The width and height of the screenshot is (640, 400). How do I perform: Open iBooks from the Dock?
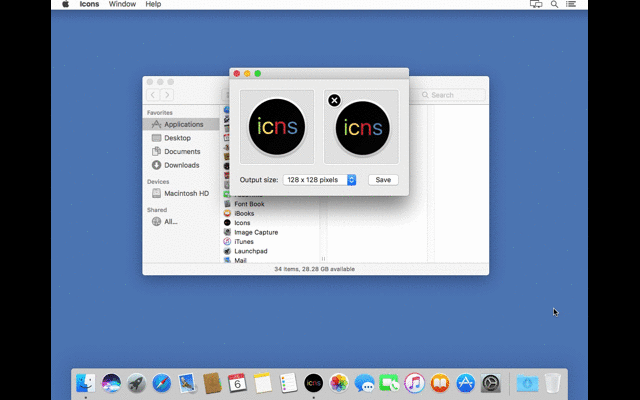coord(440,384)
